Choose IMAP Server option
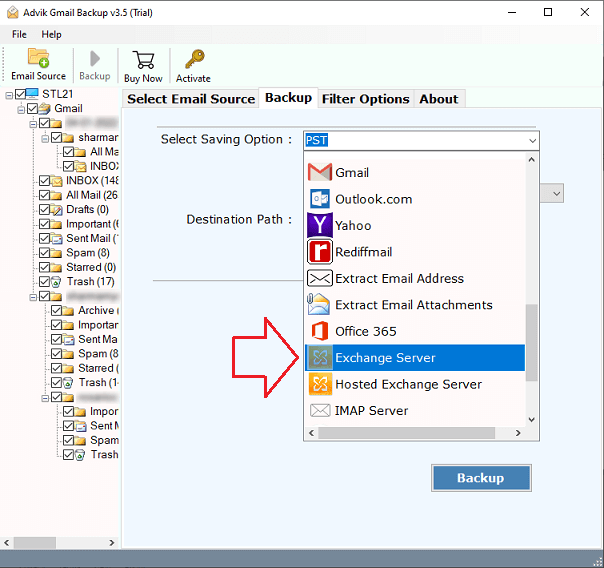This screenshot has height=568, width=604. 414,411
